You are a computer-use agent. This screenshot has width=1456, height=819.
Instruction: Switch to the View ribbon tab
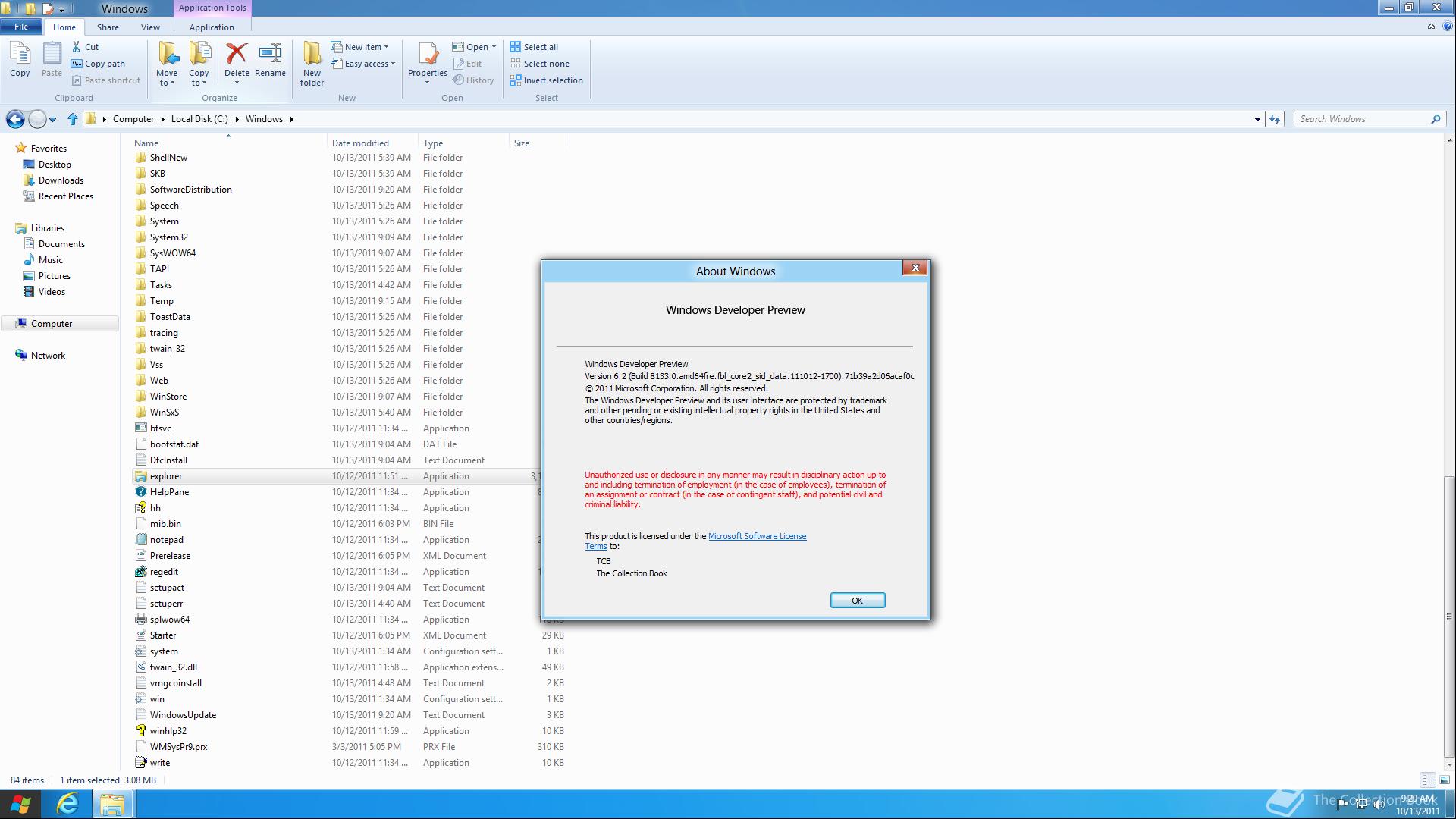tap(150, 27)
